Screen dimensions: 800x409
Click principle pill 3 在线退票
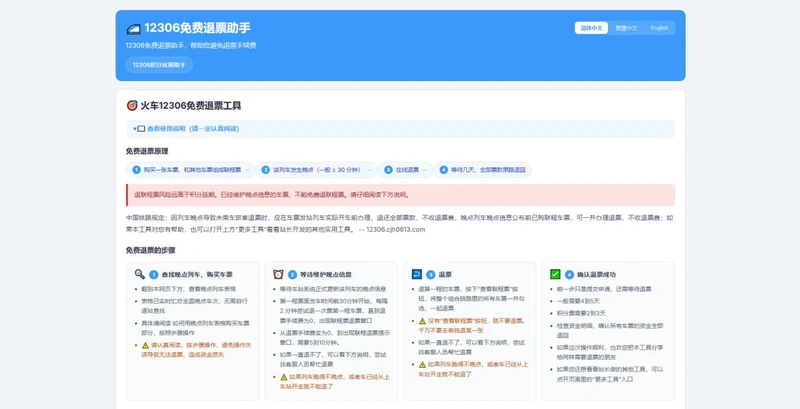tap(406, 170)
